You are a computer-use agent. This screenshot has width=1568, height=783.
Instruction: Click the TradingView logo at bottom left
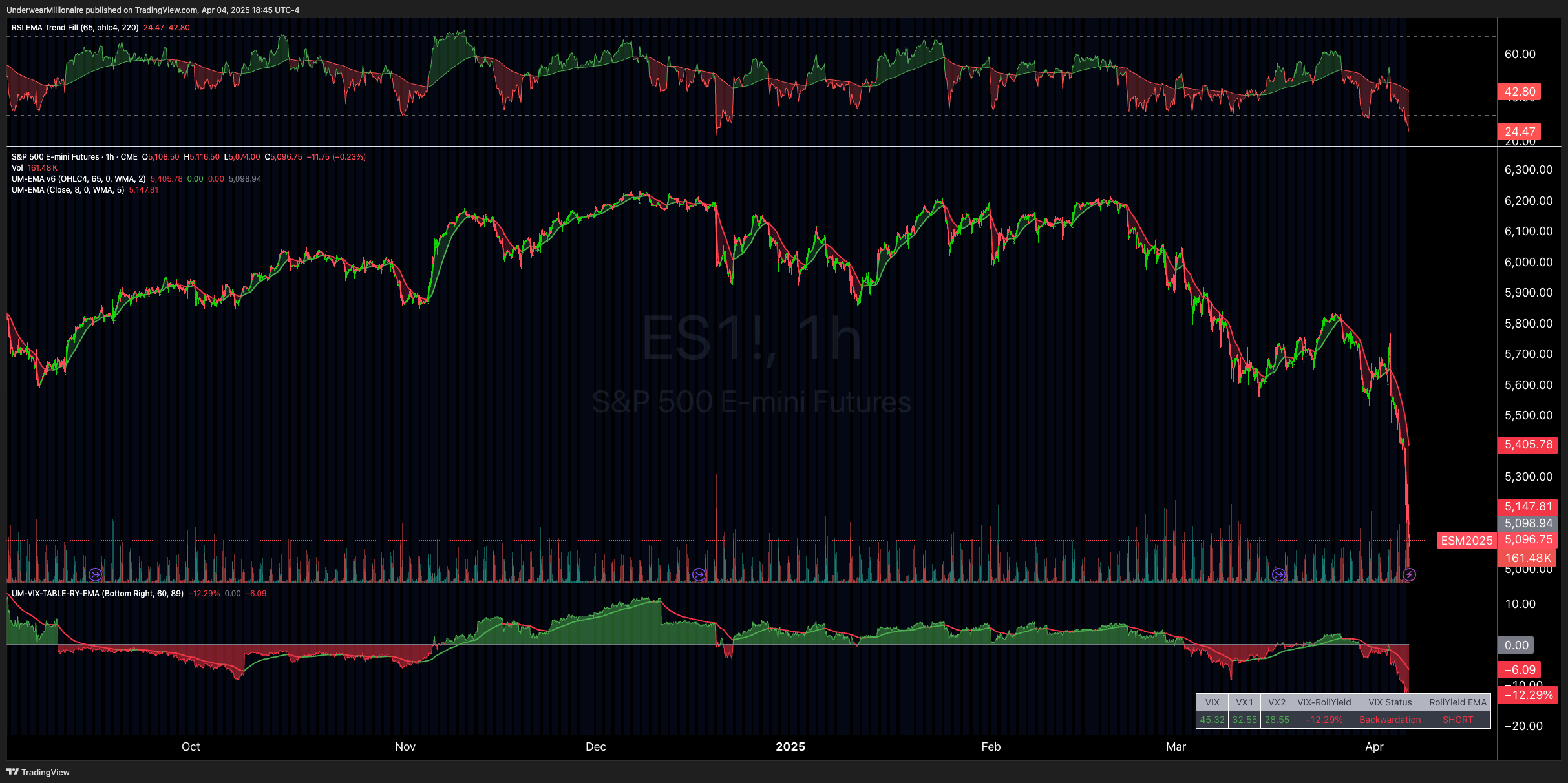pyautogui.click(x=38, y=772)
